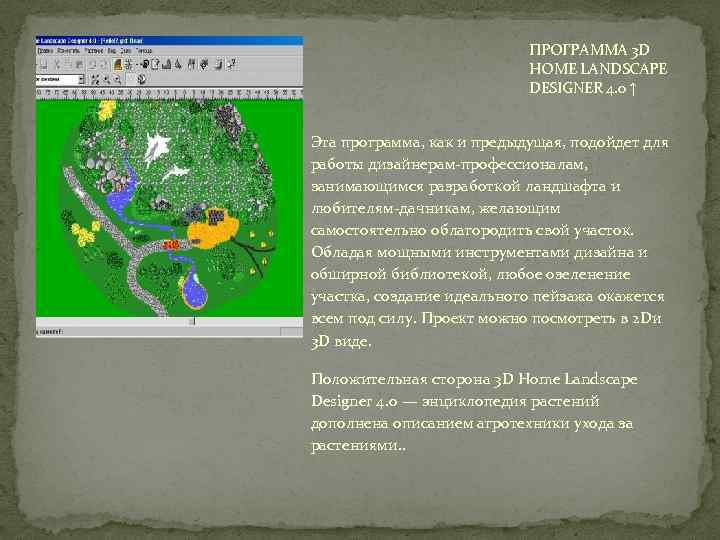720x540 pixels.
Task: Select the yellow shrub at the plan top
Action: (x=107, y=110)
